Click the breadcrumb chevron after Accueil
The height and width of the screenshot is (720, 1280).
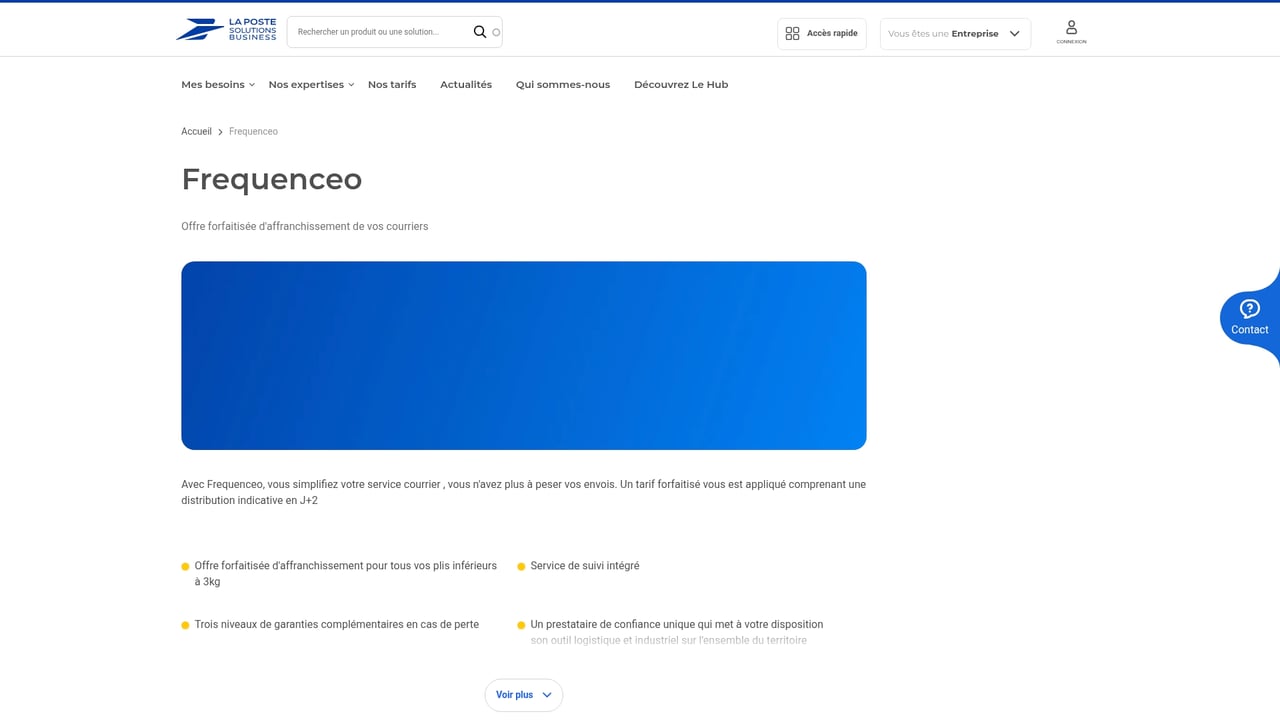(x=219, y=131)
